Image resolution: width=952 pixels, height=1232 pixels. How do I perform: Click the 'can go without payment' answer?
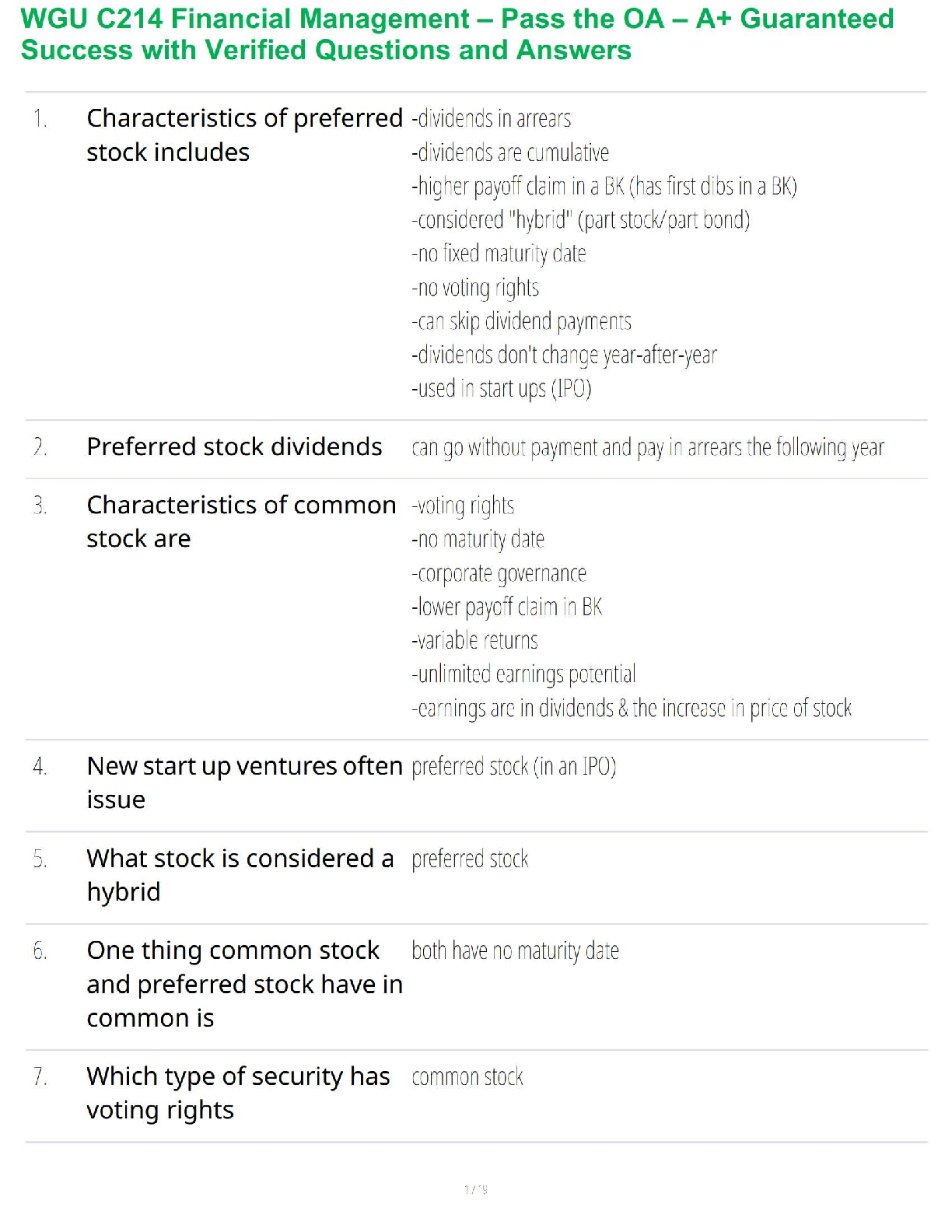(x=648, y=448)
